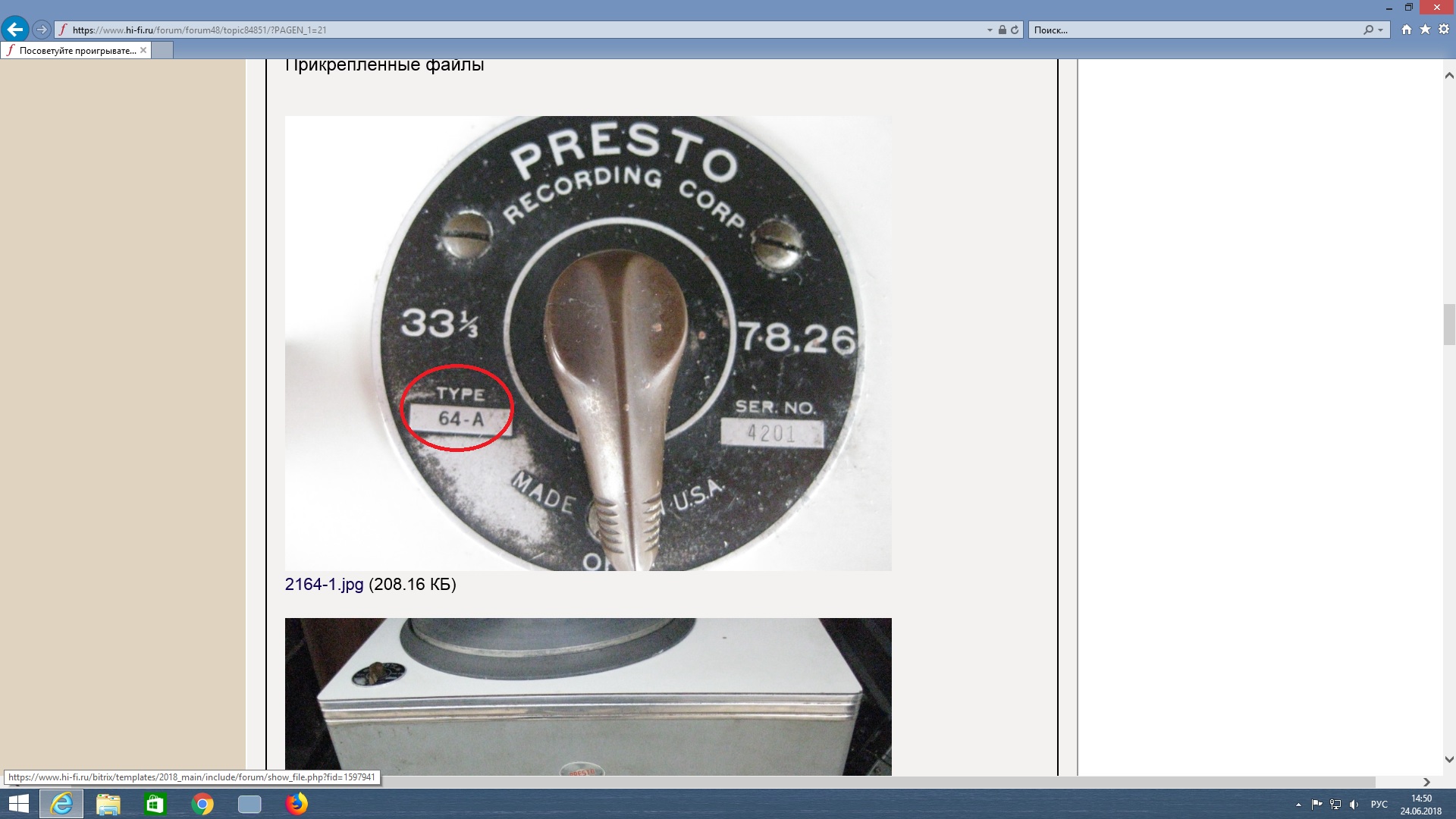Refresh the page with the reload icon
The height and width of the screenshot is (819, 1456).
click(x=1015, y=30)
